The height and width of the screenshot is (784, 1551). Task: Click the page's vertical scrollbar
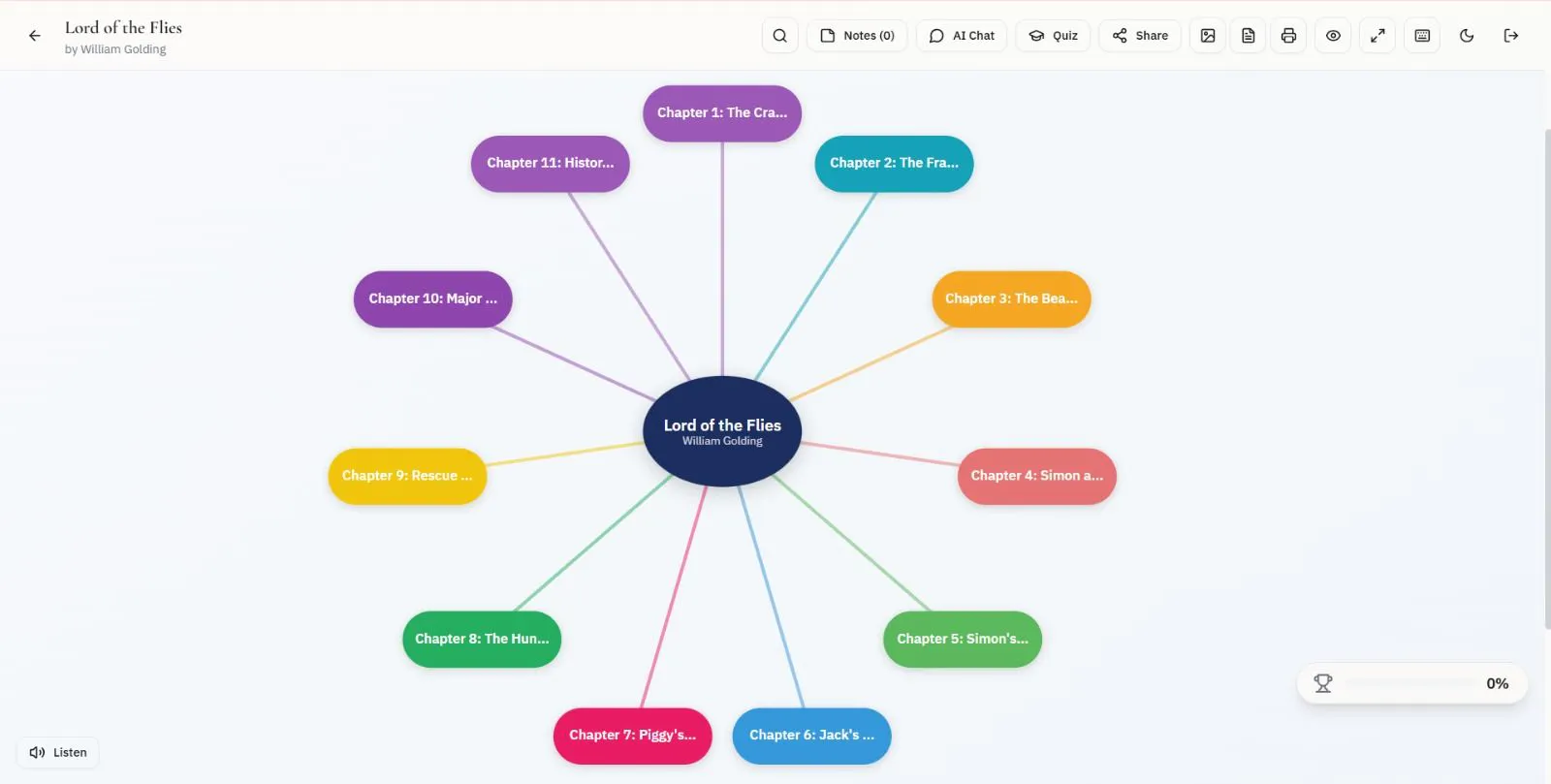pyautogui.click(x=1547, y=378)
